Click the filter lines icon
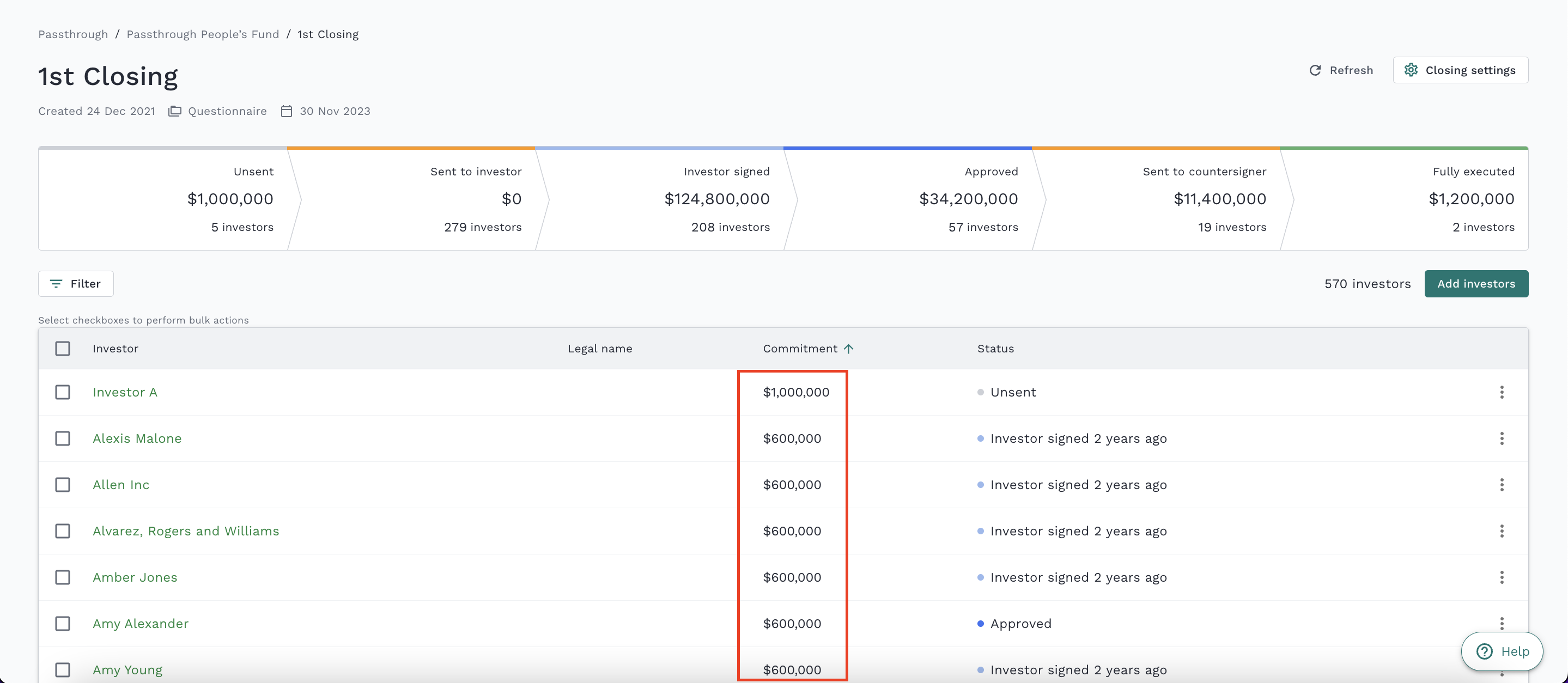 tap(56, 284)
